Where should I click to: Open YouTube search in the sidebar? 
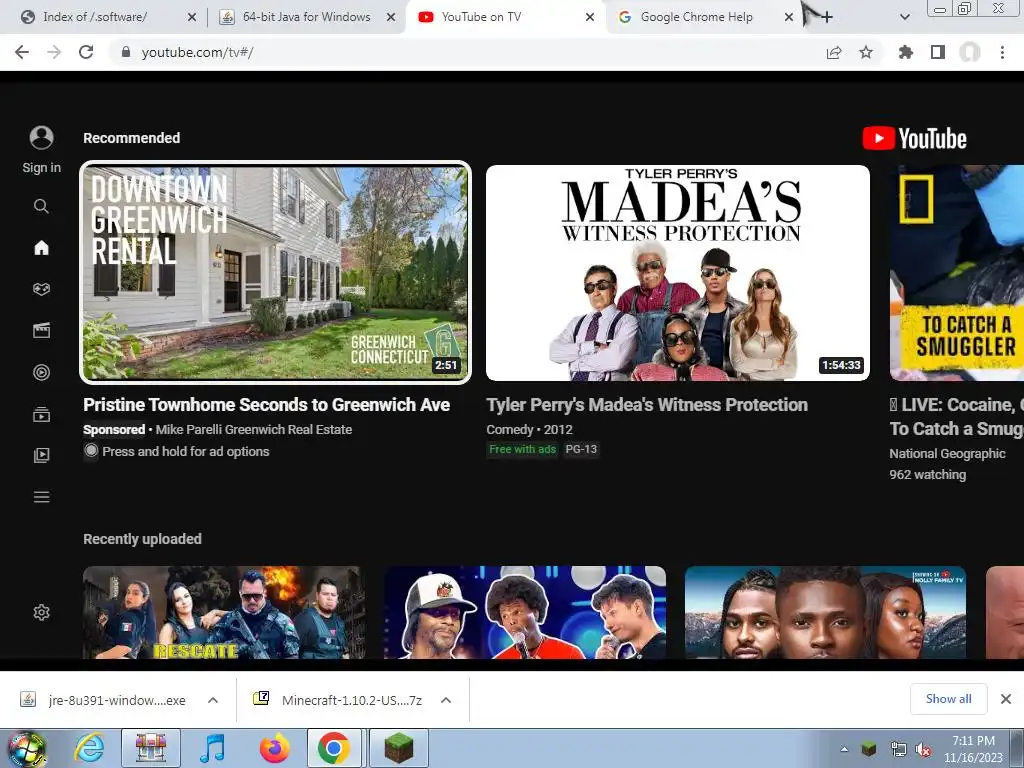click(x=41, y=206)
